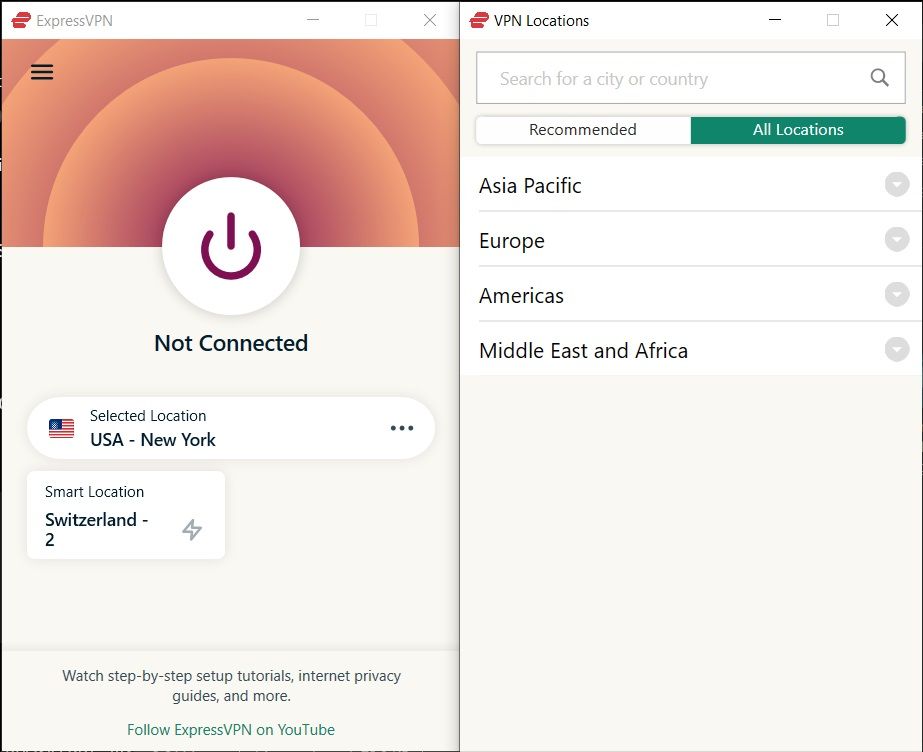Click the Not Connected status text
Viewport: 923px width, 752px height.
pos(230,343)
